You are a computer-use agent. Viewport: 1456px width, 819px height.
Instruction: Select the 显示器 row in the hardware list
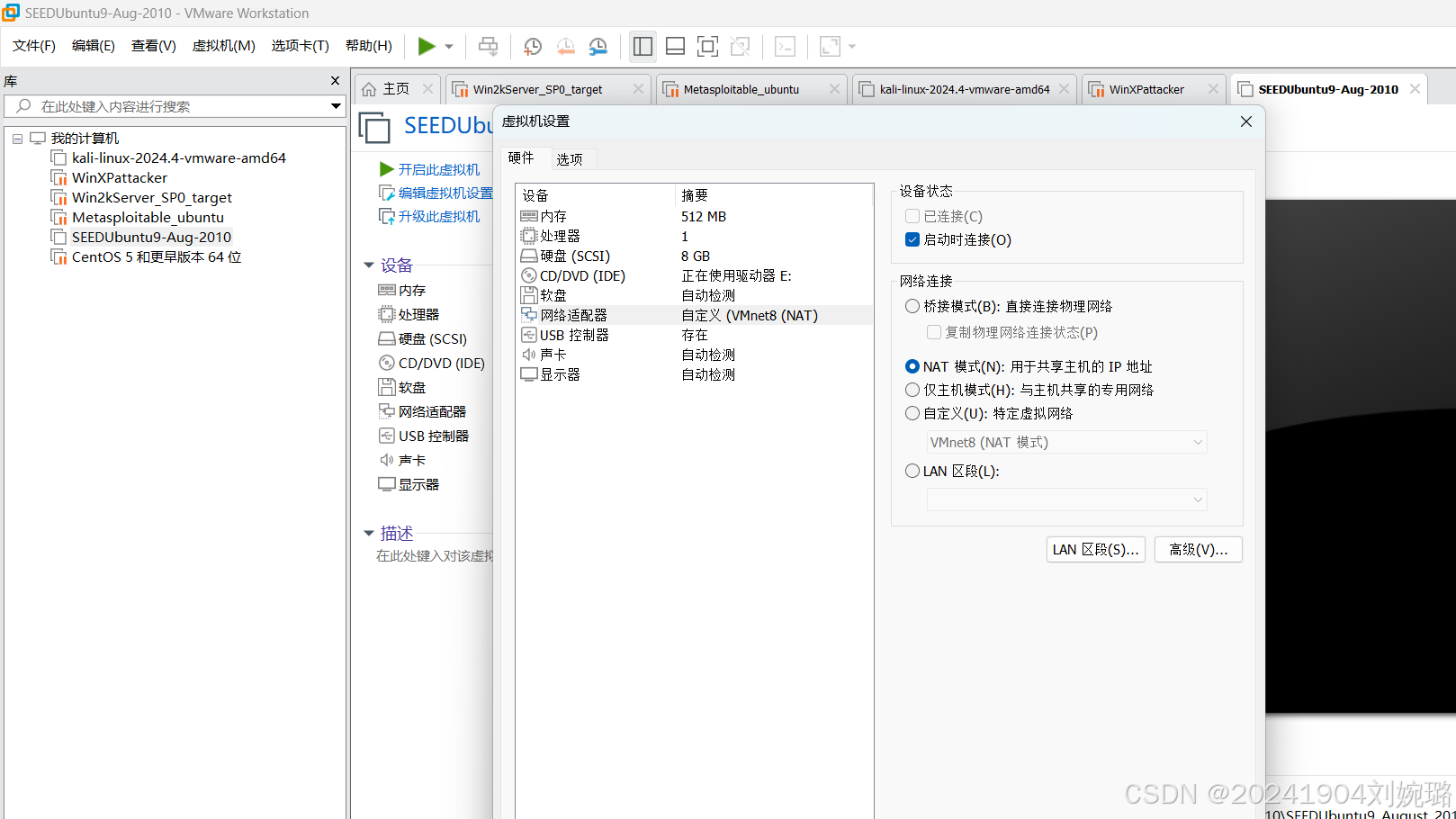point(694,375)
